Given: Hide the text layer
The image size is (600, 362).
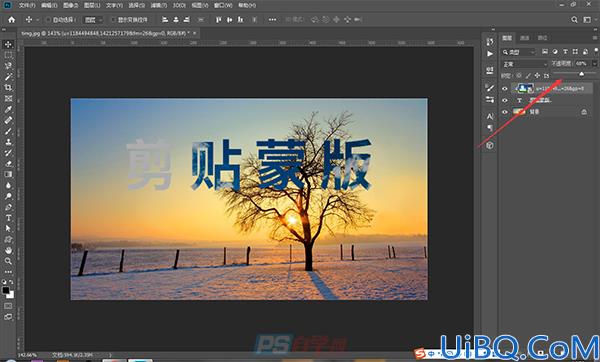Looking at the screenshot, I should (x=505, y=100).
